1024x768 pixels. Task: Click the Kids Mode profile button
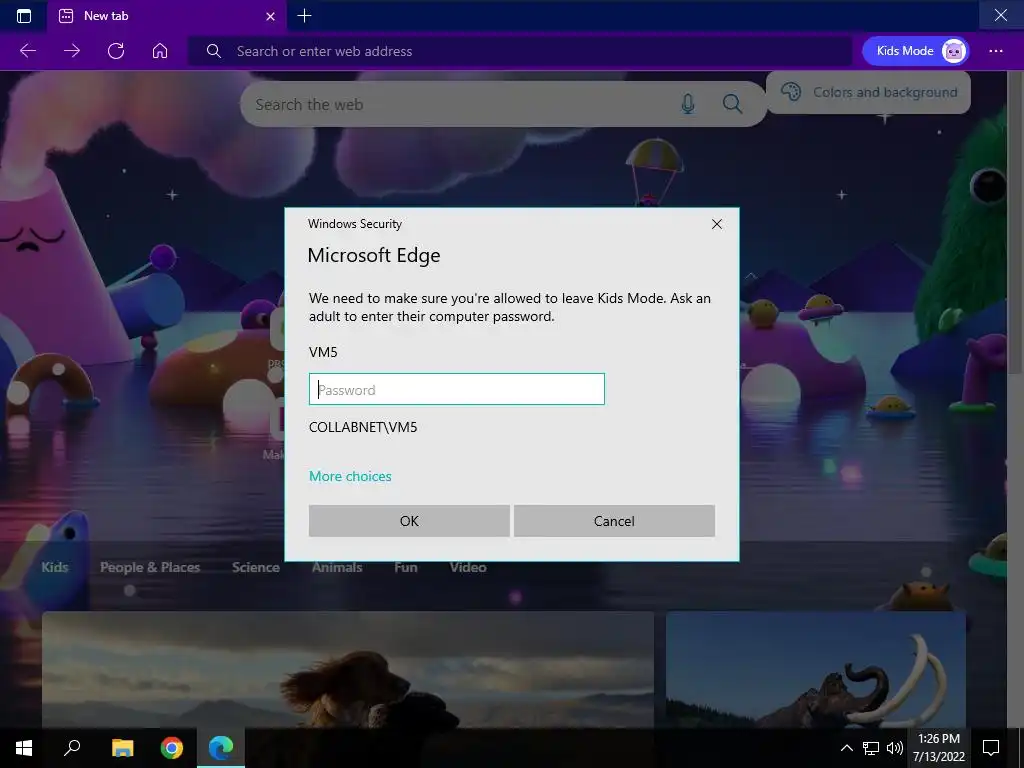pyautogui.click(x=915, y=51)
